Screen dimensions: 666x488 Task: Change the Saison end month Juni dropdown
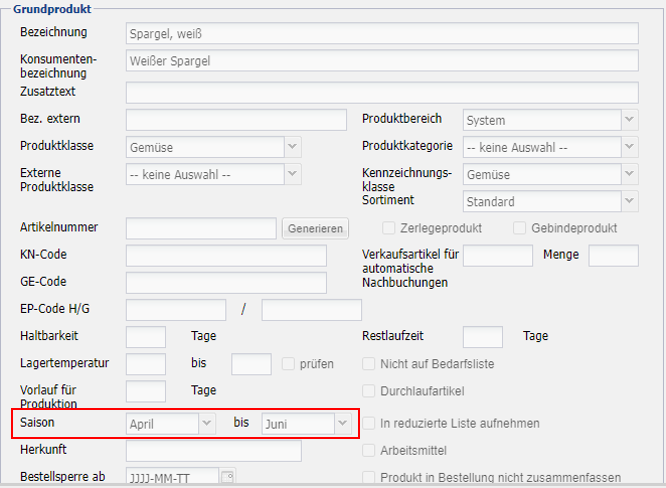(x=307, y=424)
